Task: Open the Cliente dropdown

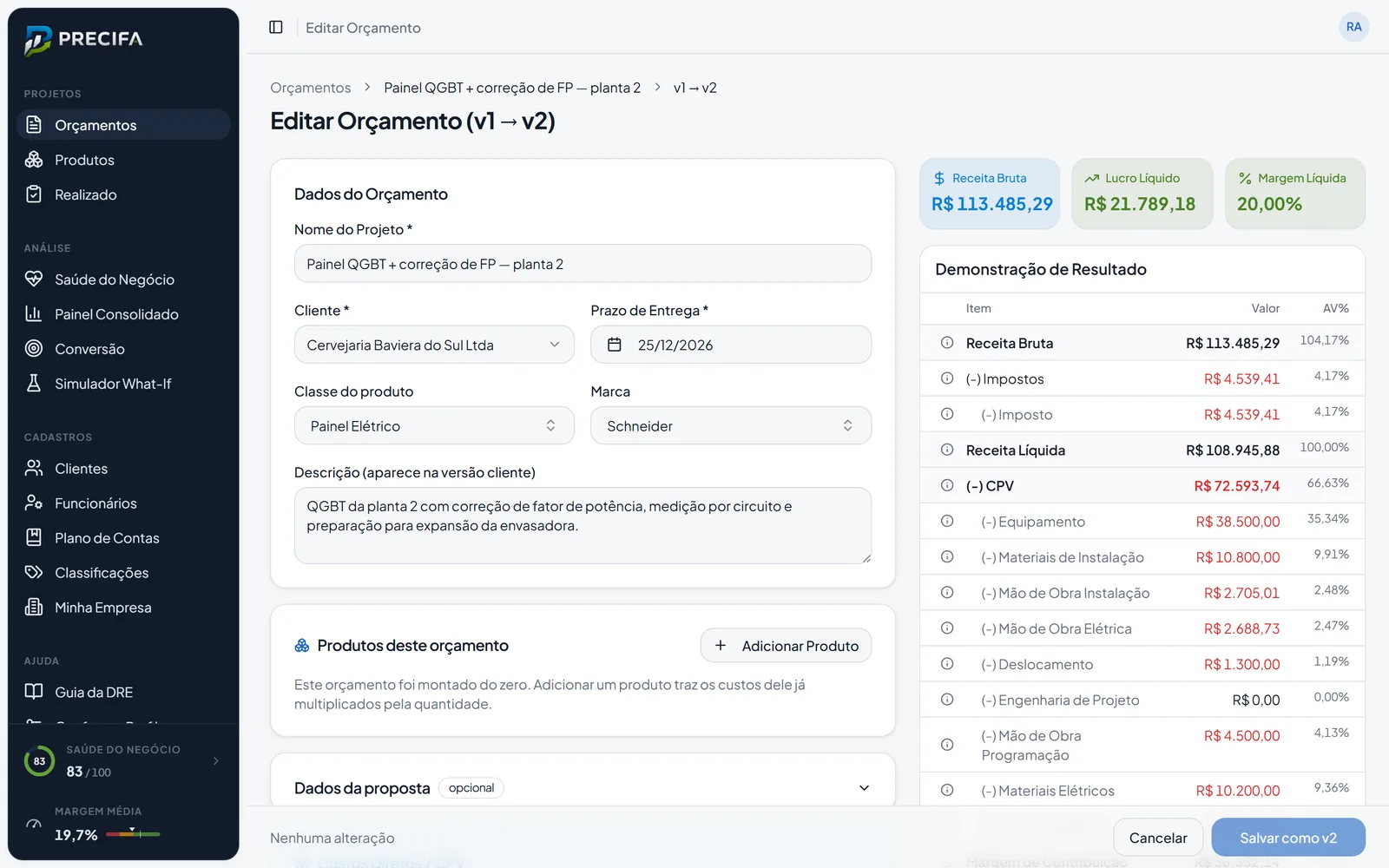Action: 434,345
